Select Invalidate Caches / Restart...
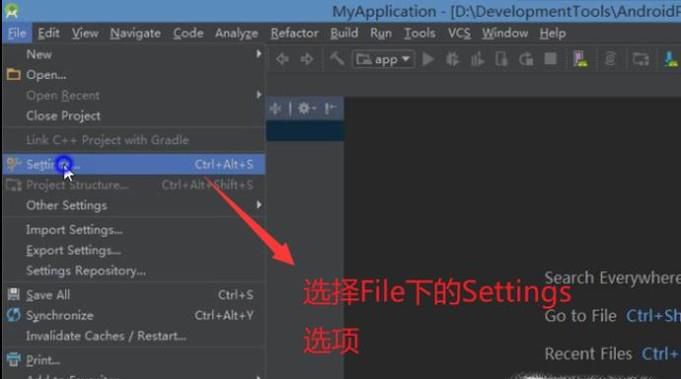 [x=134, y=336]
